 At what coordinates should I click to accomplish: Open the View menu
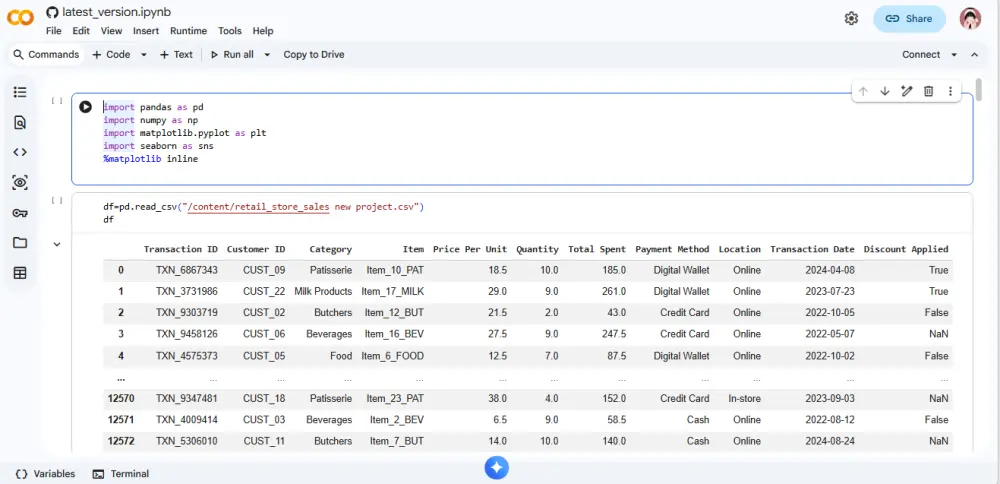pyautogui.click(x=111, y=31)
